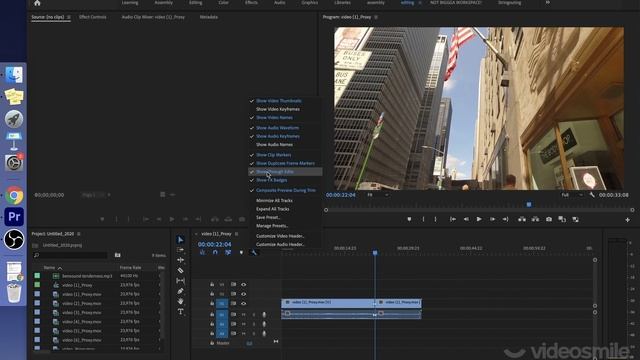640x360 pixels.
Task: Select the Razor tool
Action: click(x=180, y=270)
